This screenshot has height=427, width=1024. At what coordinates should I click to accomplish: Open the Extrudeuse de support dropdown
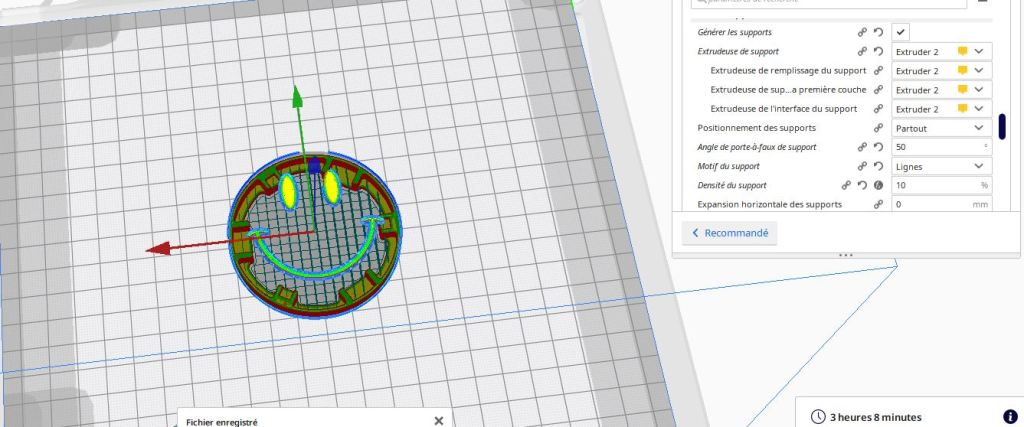[940, 51]
